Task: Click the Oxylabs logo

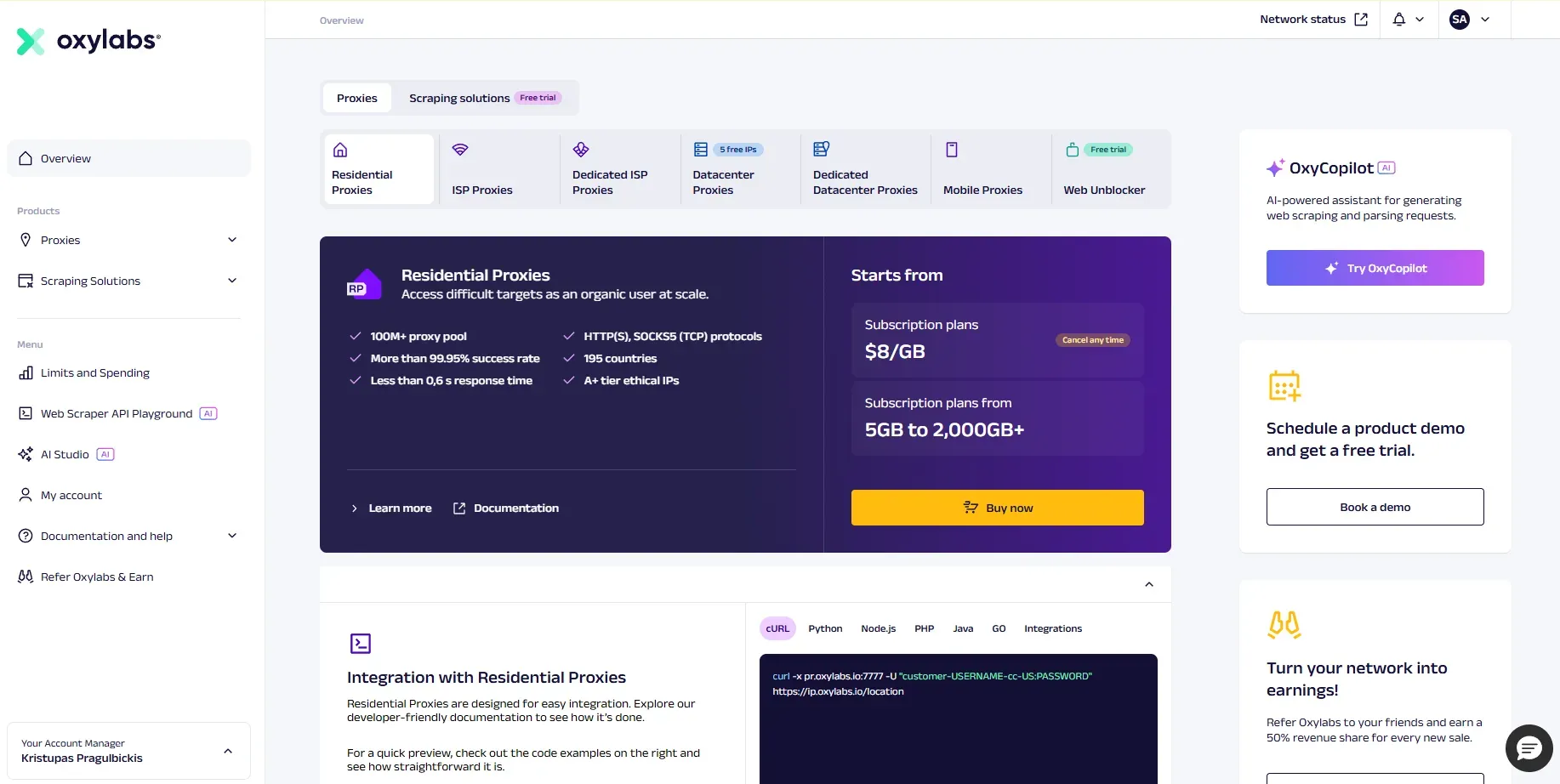Action: click(x=88, y=40)
